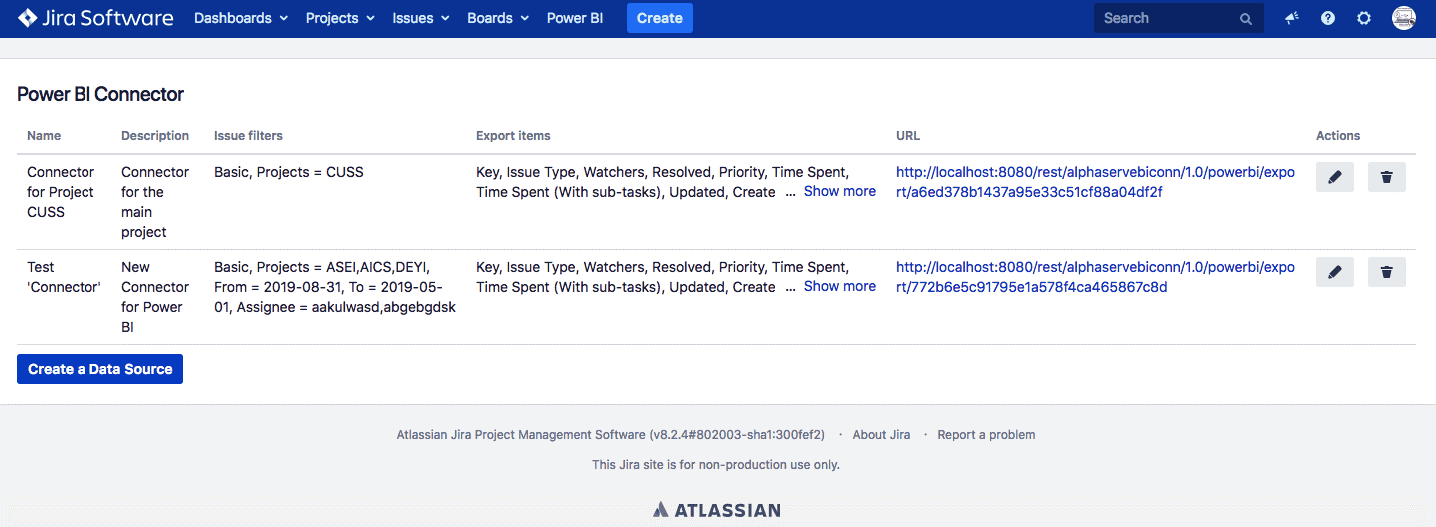Click the filter text starting 'Basic, Projects = ASEI'
1436x527 pixels.
pyautogui.click(x=335, y=287)
